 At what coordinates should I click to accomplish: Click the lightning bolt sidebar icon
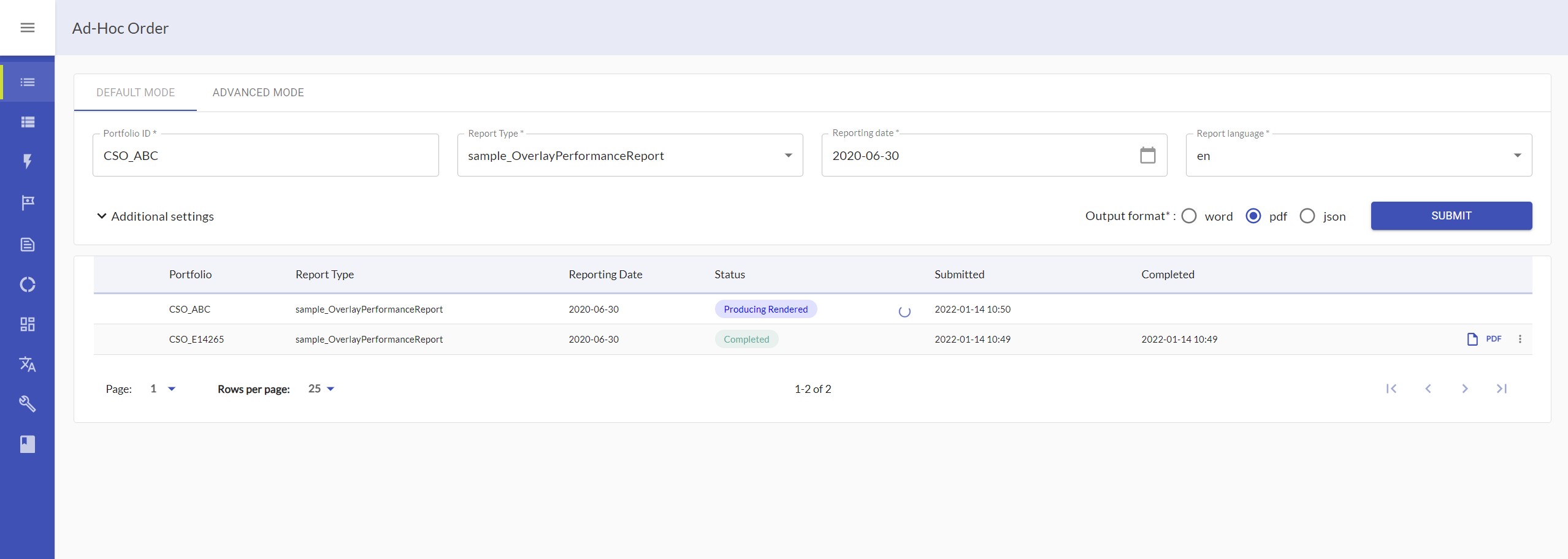coord(28,161)
